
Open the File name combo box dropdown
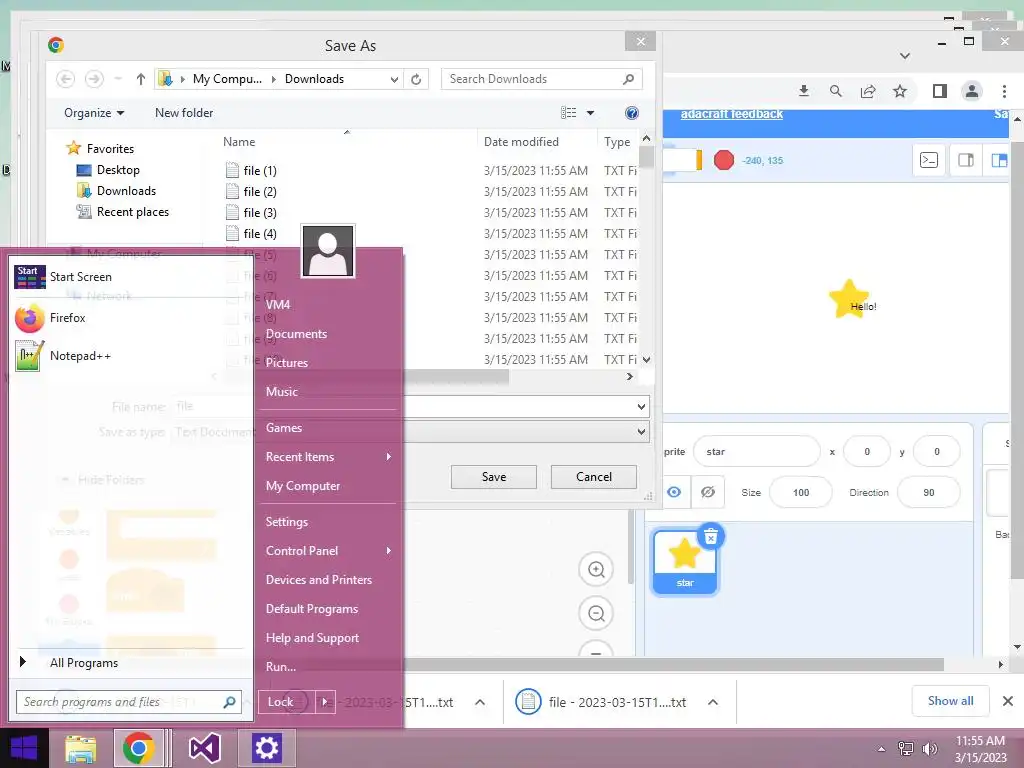point(641,407)
